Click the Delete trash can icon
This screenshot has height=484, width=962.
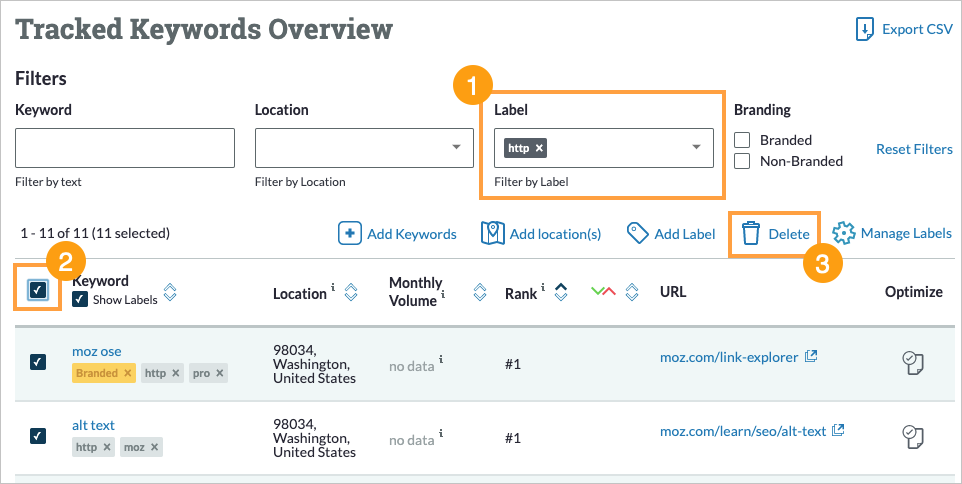tap(751, 234)
